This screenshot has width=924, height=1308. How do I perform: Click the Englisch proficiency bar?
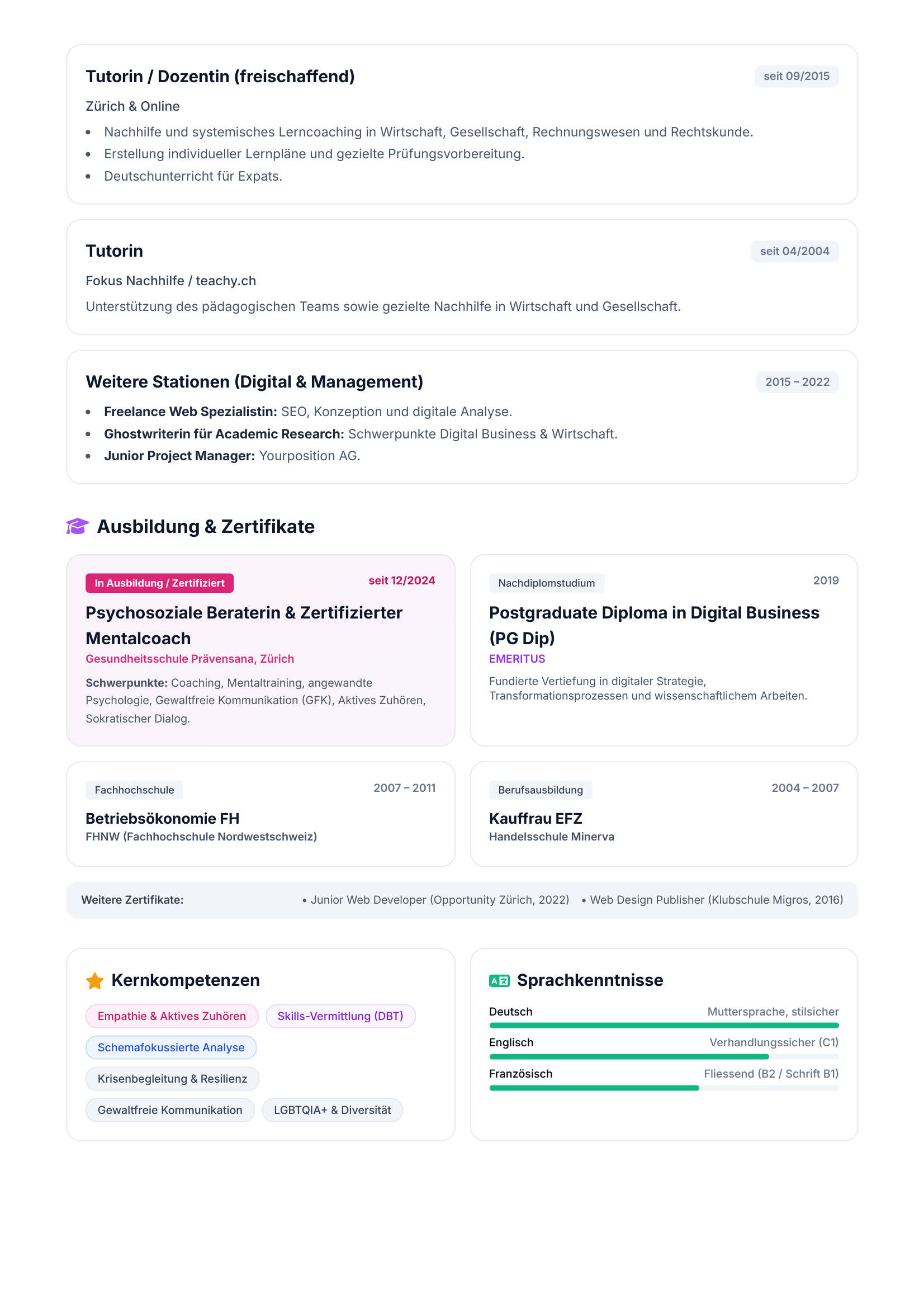coord(664,1057)
